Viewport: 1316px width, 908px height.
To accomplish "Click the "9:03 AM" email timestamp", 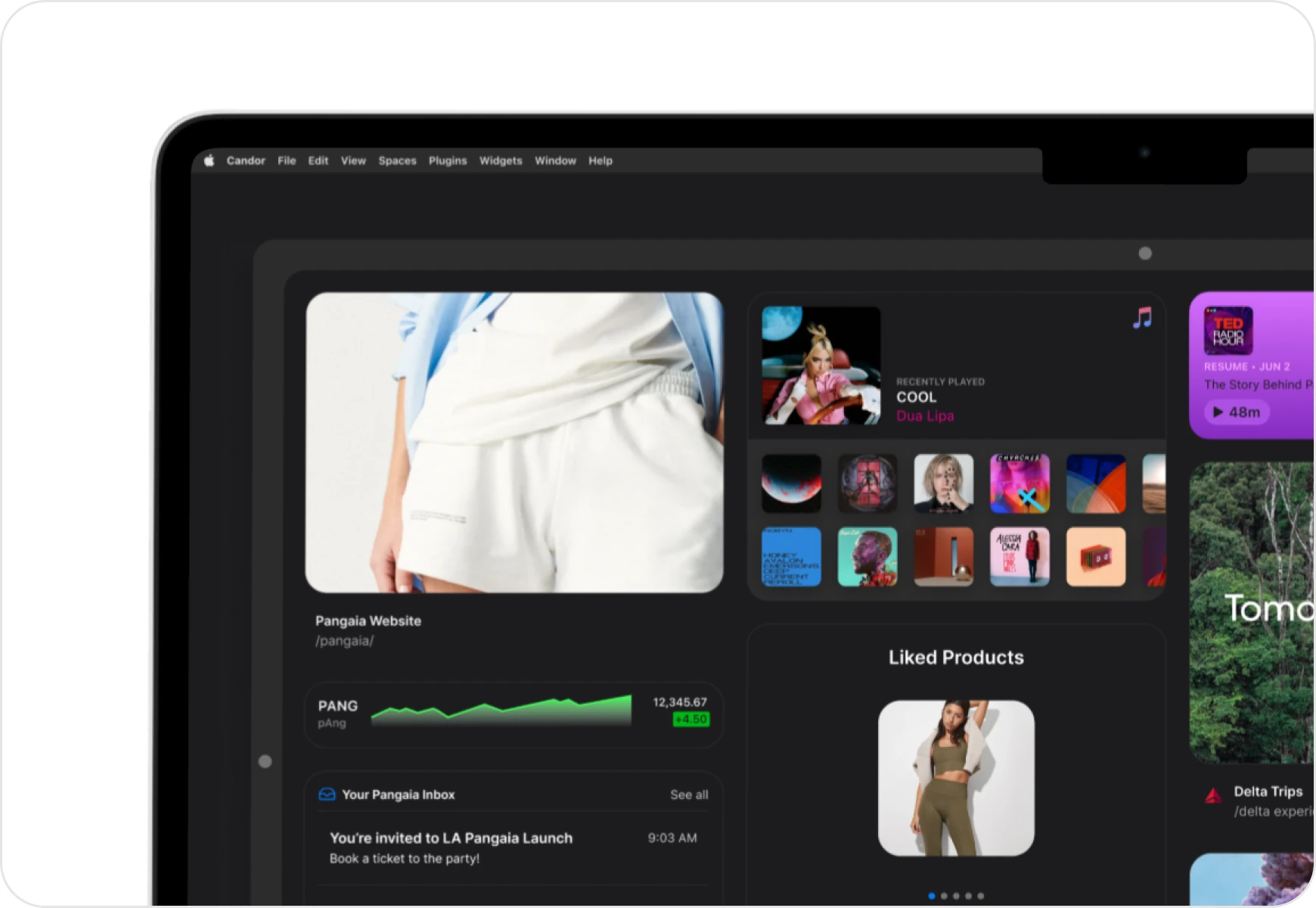I will pyautogui.click(x=672, y=838).
